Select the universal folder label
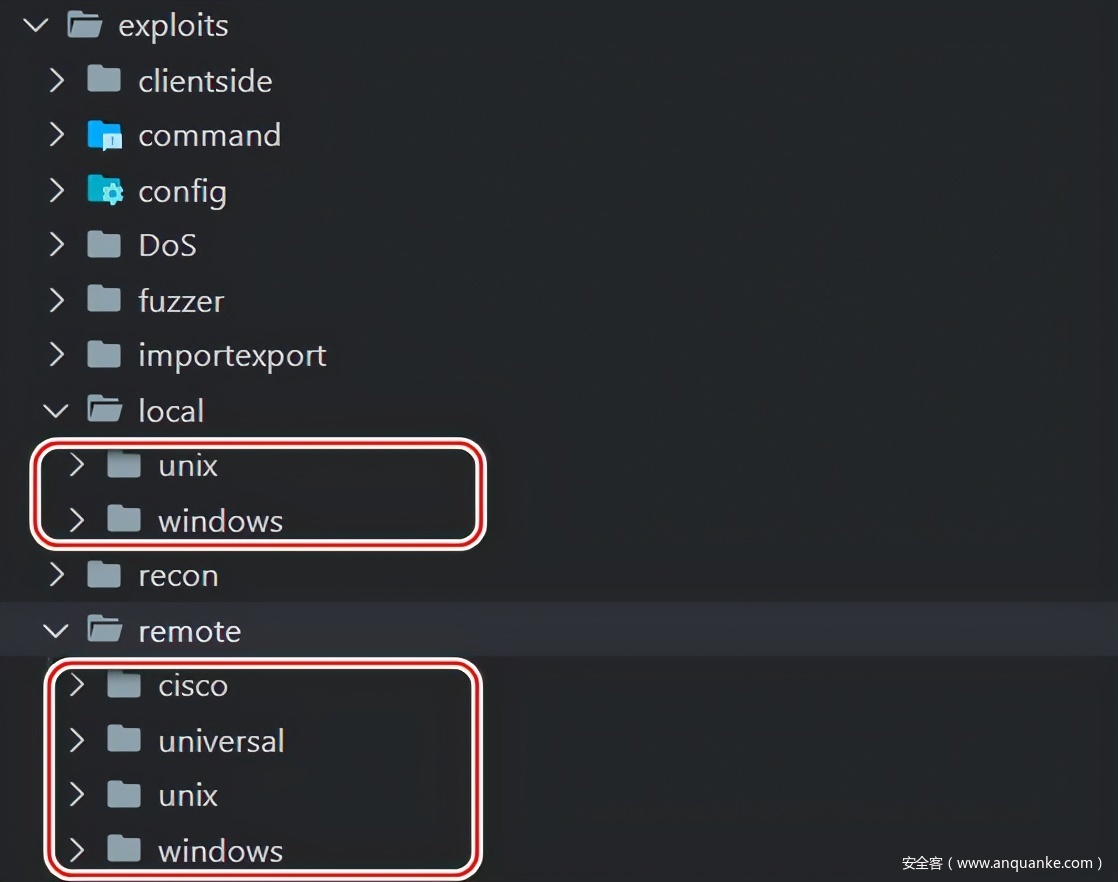This screenshot has height=882, width=1118. click(x=221, y=741)
